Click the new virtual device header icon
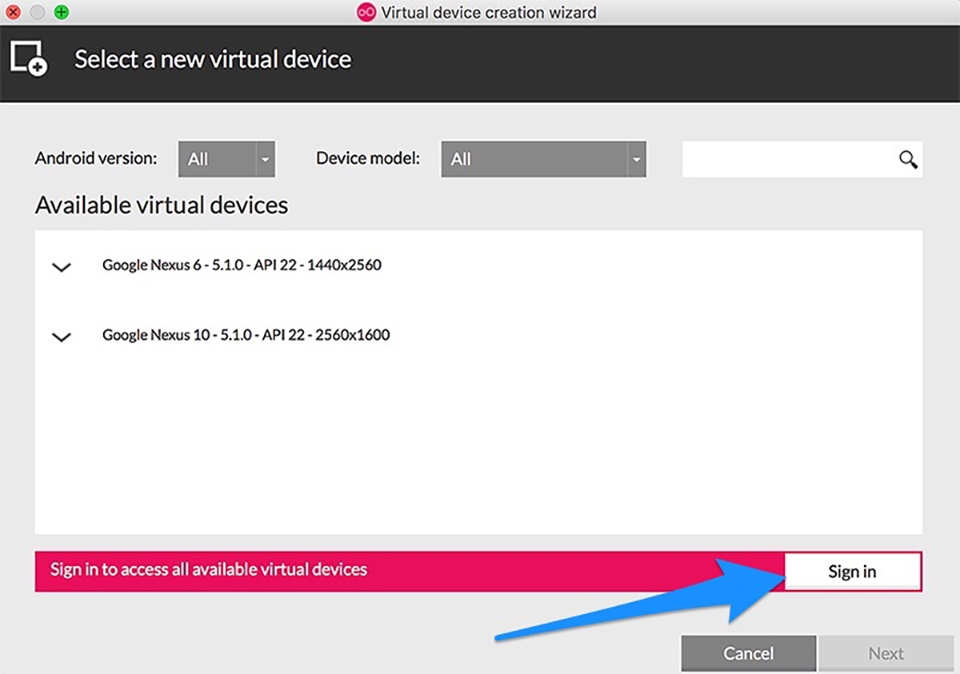This screenshot has width=960, height=674. (28, 58)
